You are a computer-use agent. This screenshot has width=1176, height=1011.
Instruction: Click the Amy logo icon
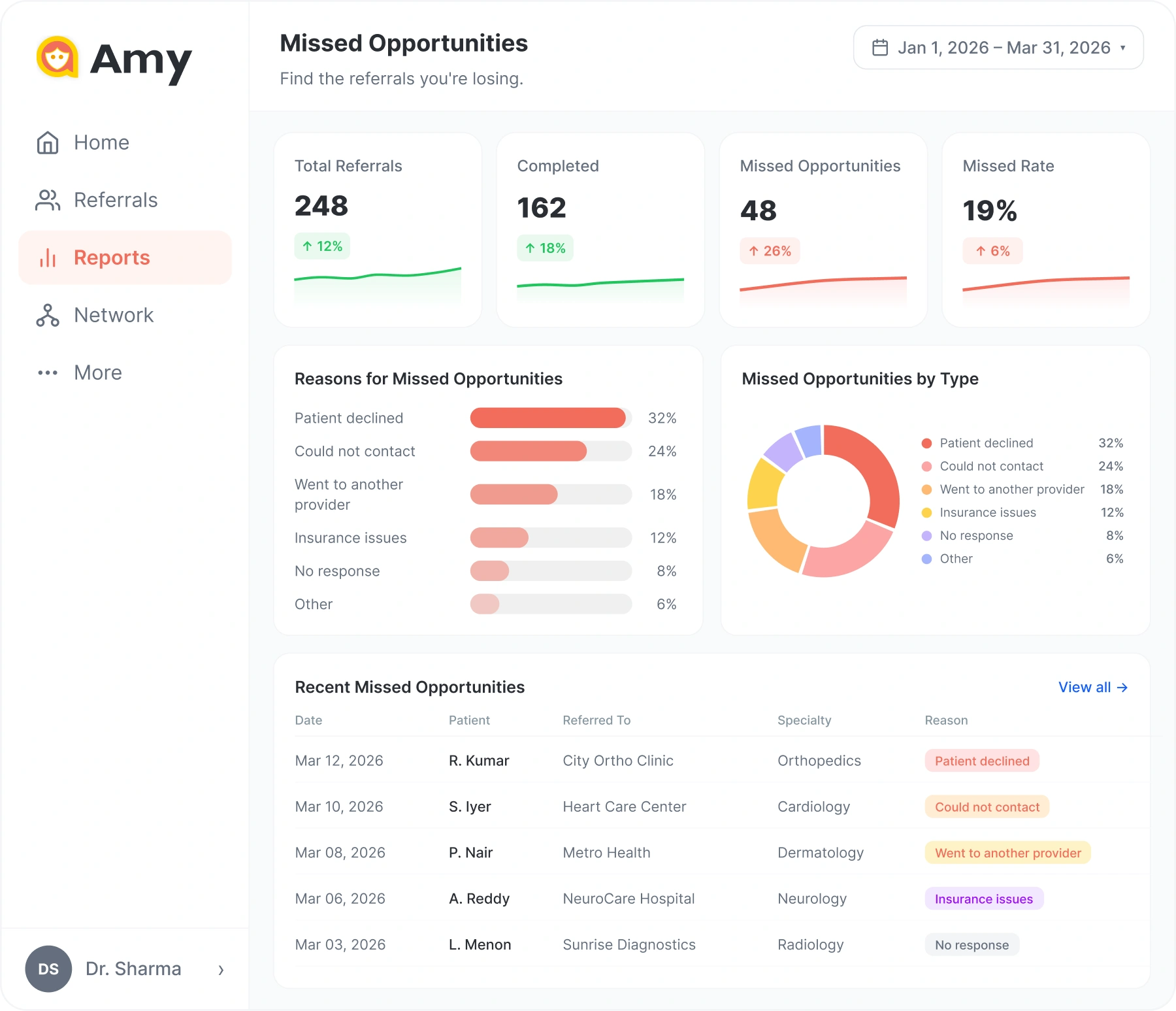57,57
